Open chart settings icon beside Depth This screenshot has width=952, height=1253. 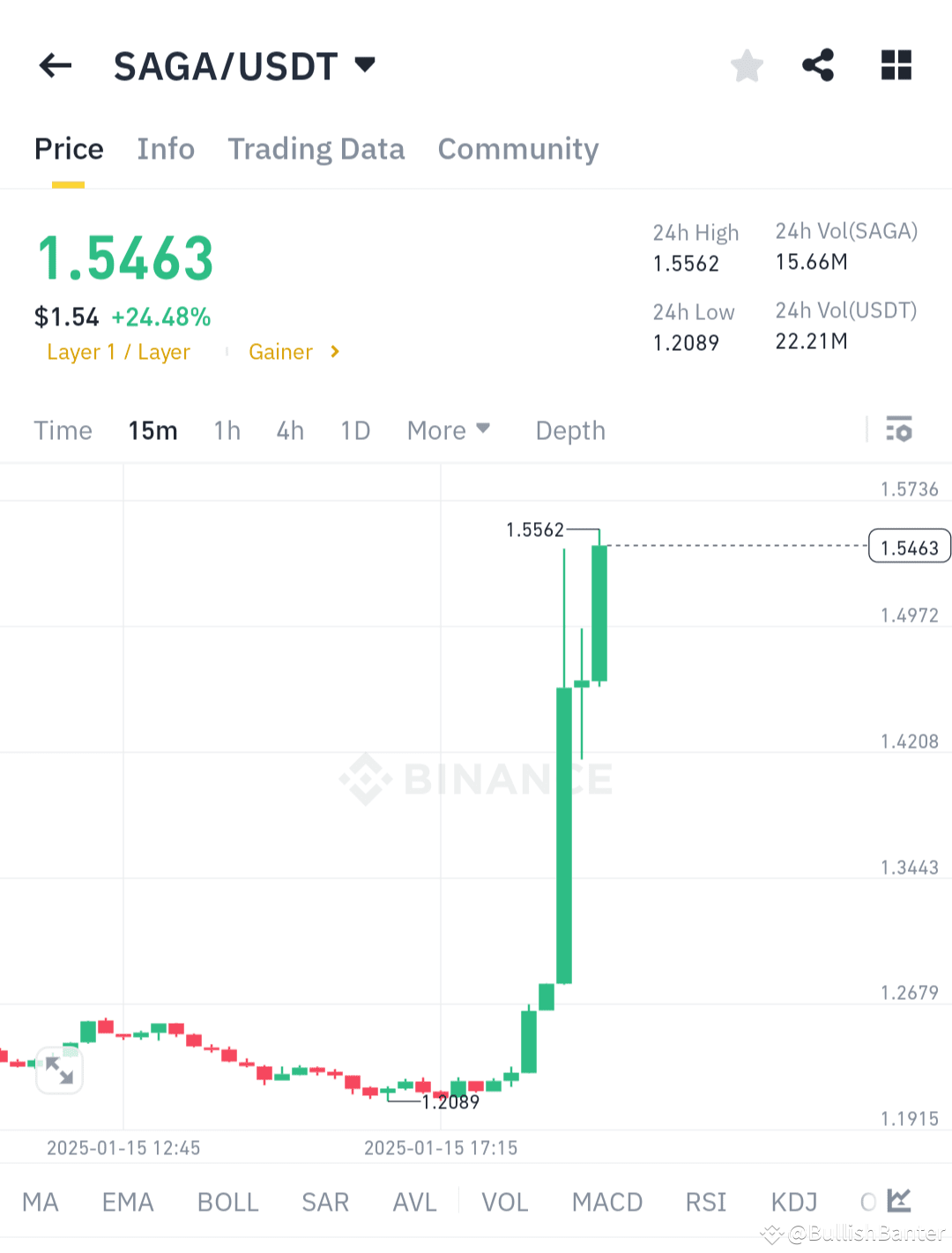pos(900,430)
